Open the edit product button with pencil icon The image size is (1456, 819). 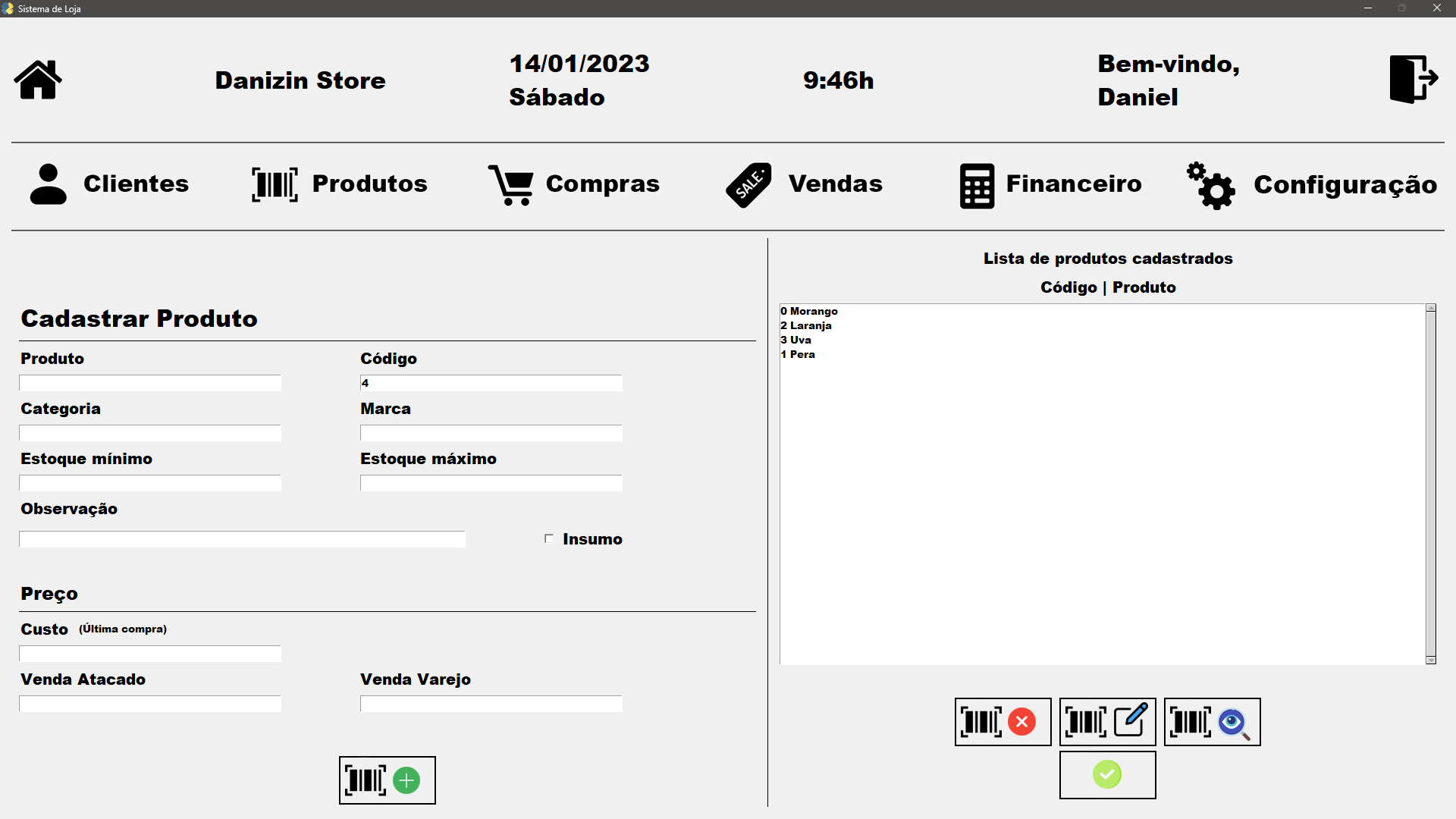(x=1107, y=722)
